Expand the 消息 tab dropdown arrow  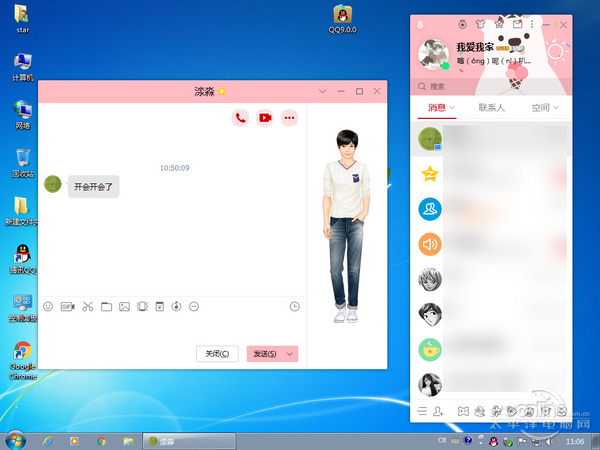point(452,108)
